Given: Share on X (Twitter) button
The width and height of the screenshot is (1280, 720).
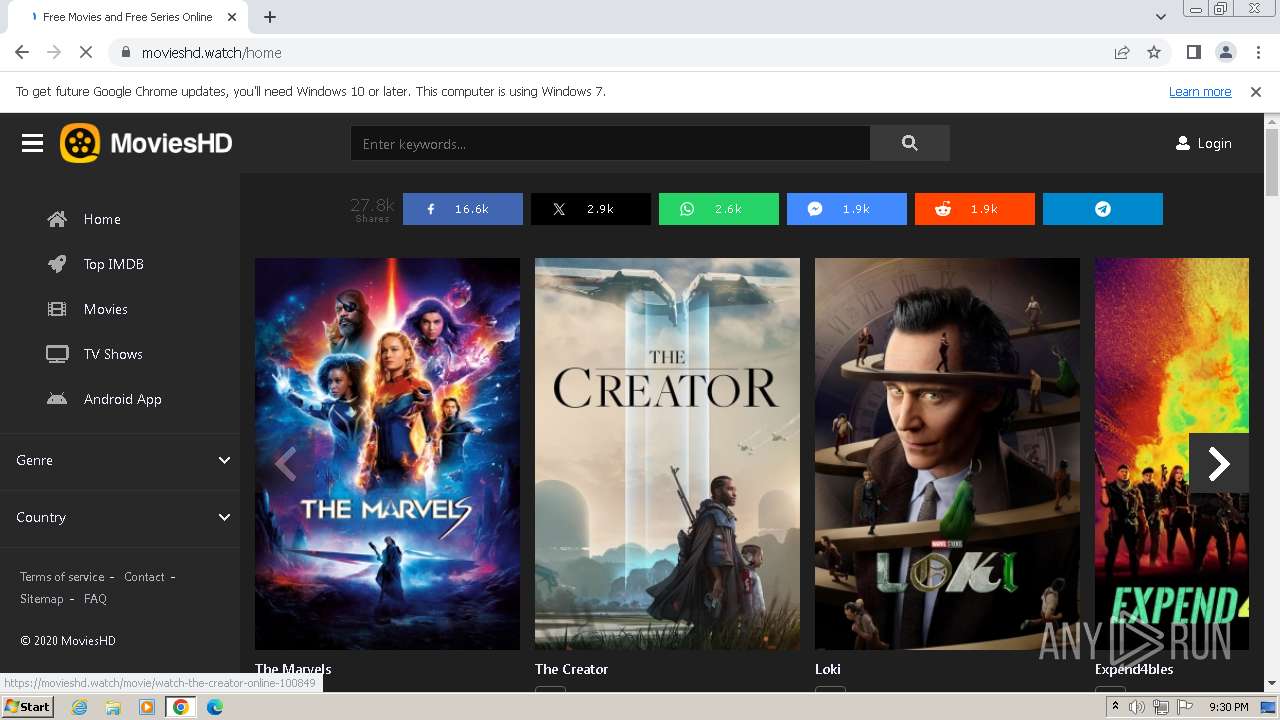Looking at the screenshot, I should point(591,209).
